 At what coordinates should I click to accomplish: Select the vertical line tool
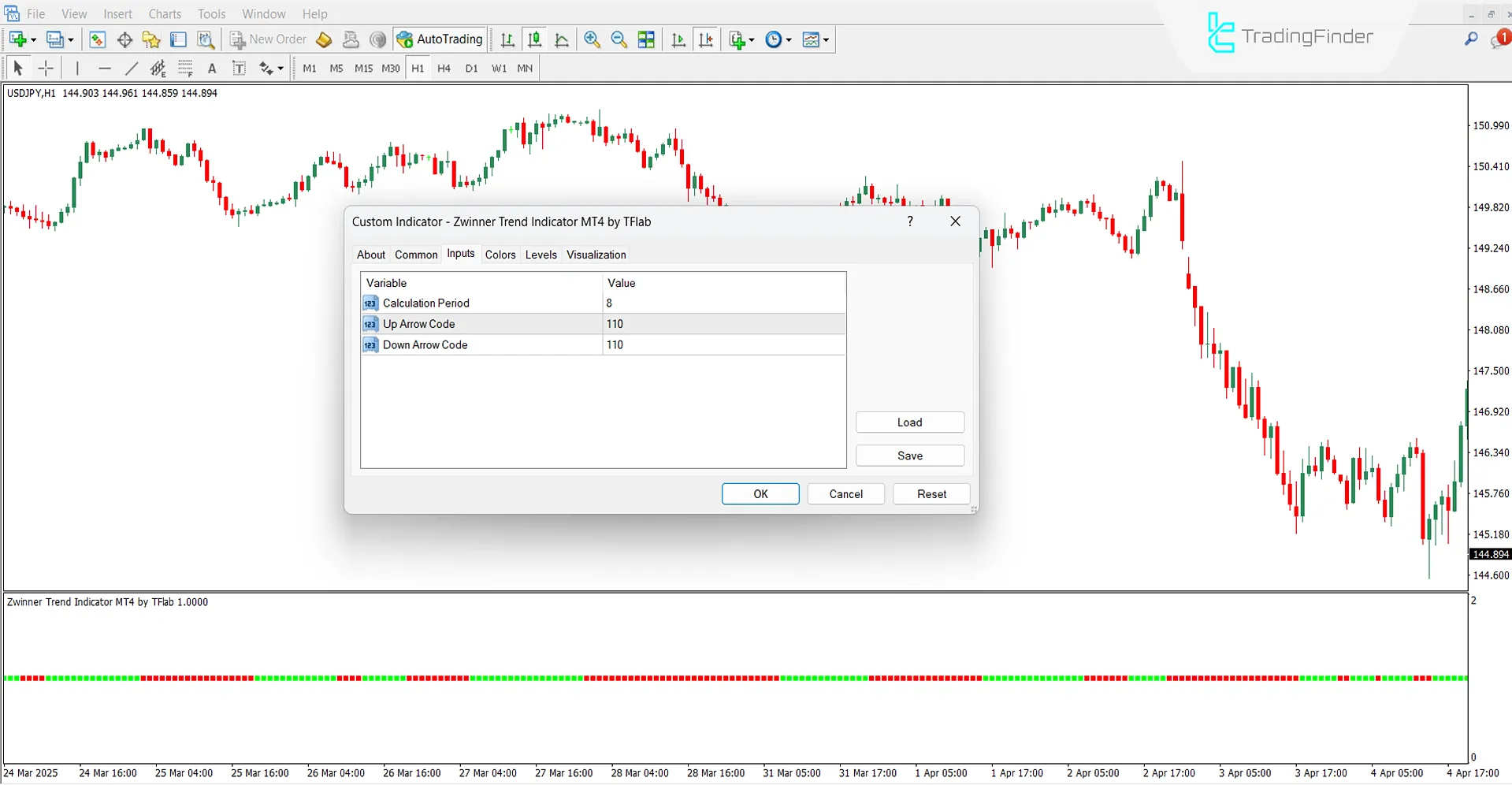point(77,69)
